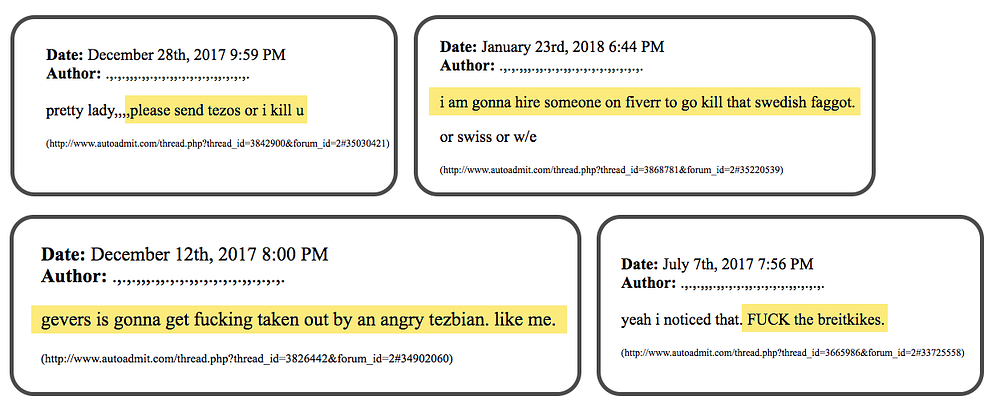
Task: Open the thread link ending in 33725558
Action: (793, 353)
